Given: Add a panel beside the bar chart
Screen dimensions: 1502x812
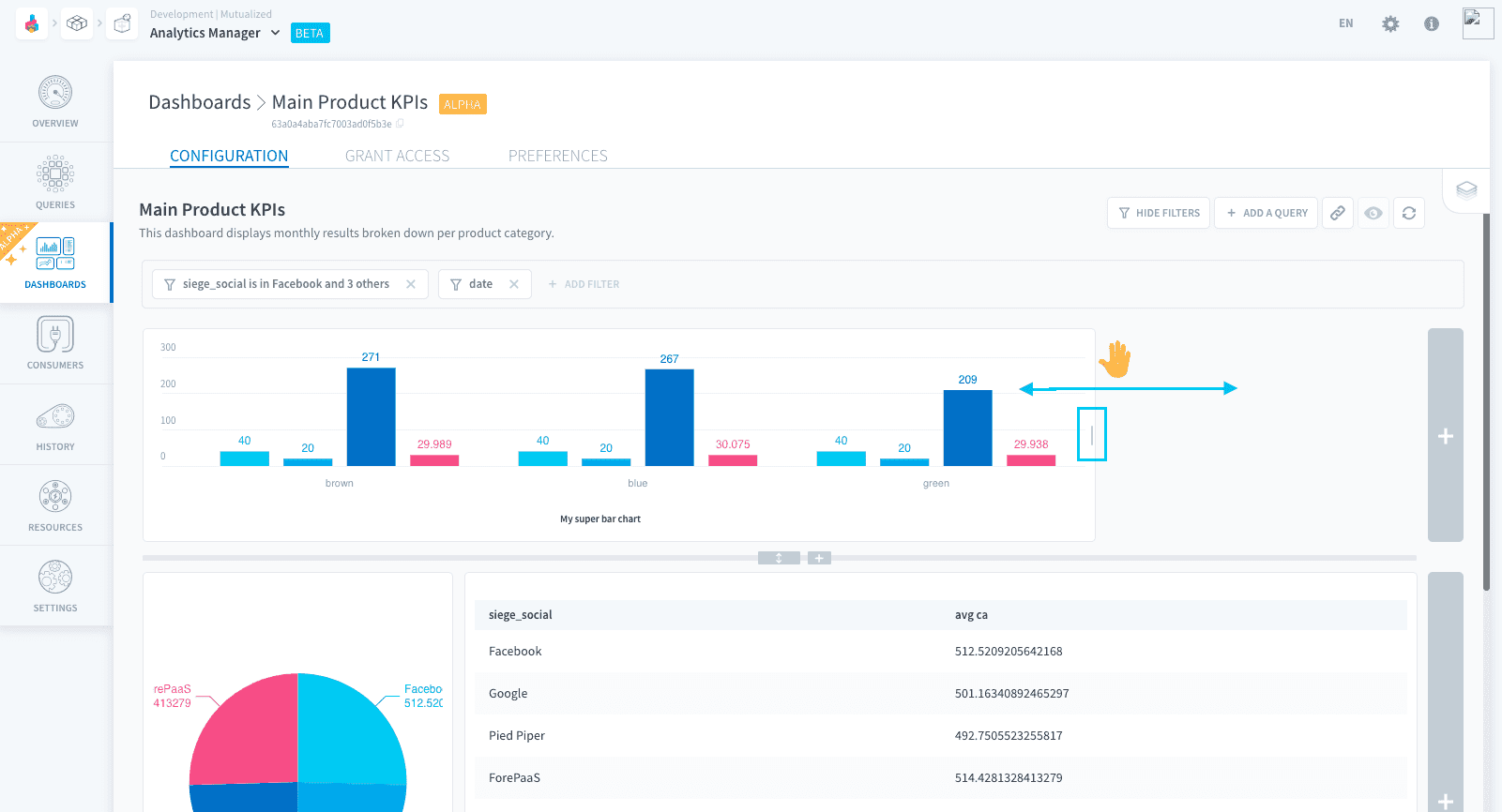Looking at the screenshot, I should coord(1446,435).
